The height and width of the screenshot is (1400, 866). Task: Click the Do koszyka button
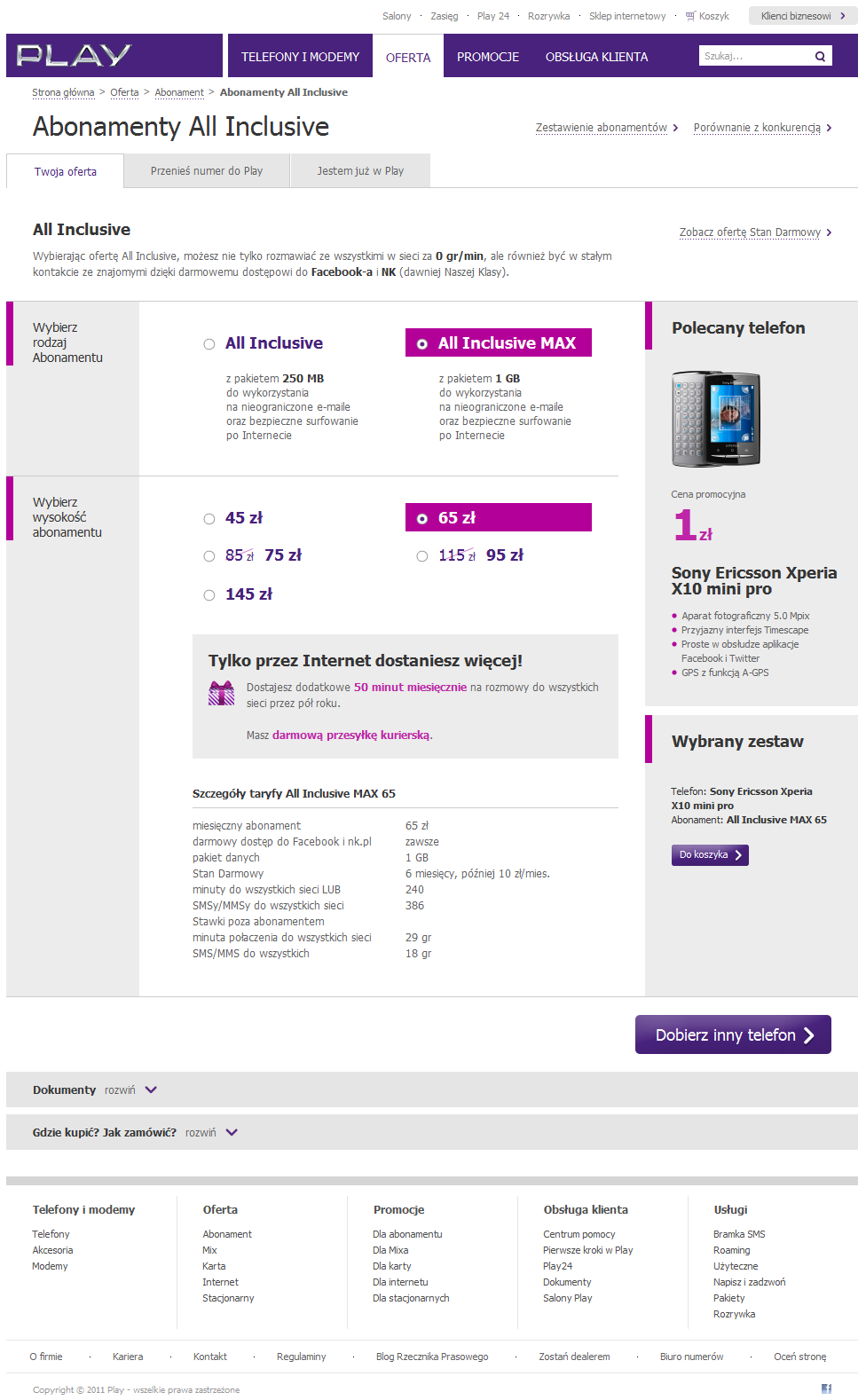(710, 854)
